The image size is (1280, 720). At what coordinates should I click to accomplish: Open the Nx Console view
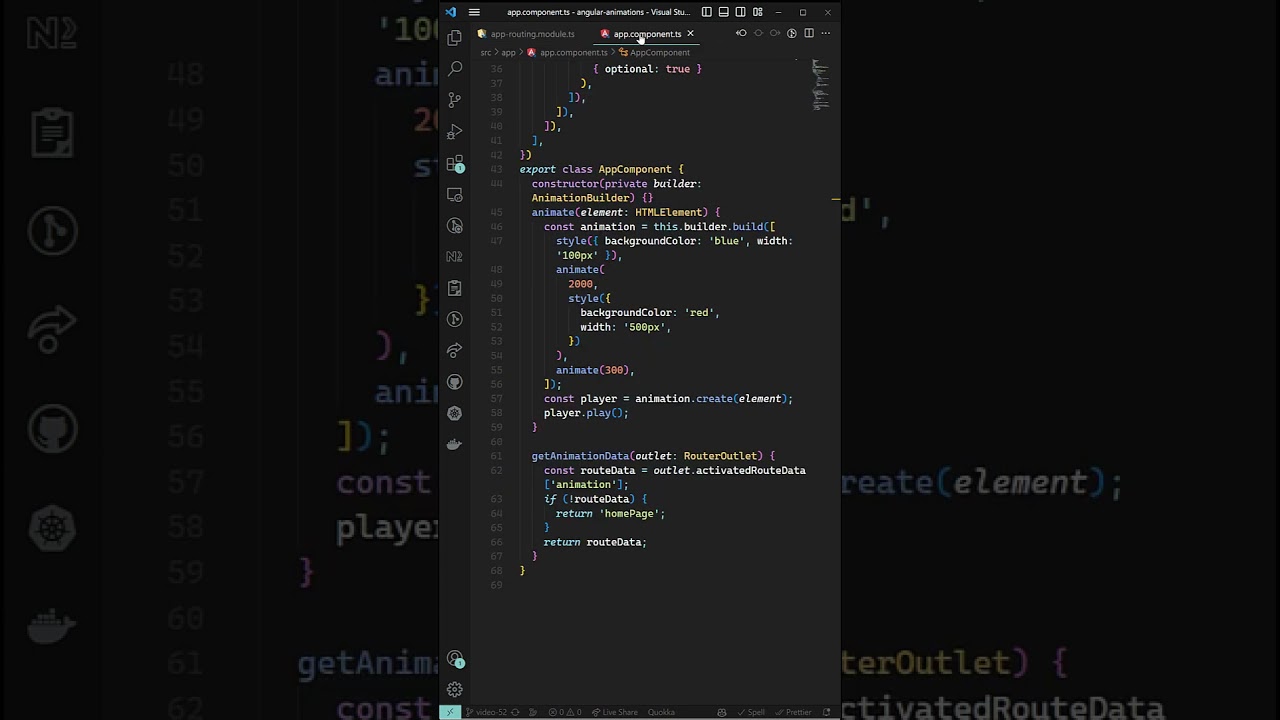click(x=455, y=257)
